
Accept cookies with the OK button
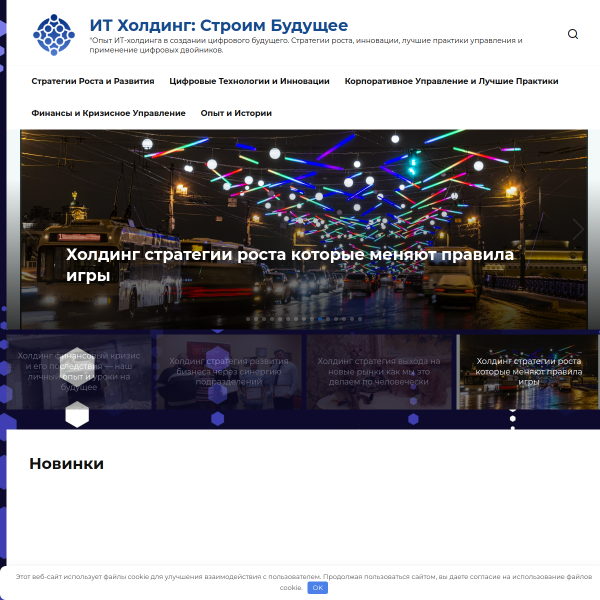click(318, 588)
